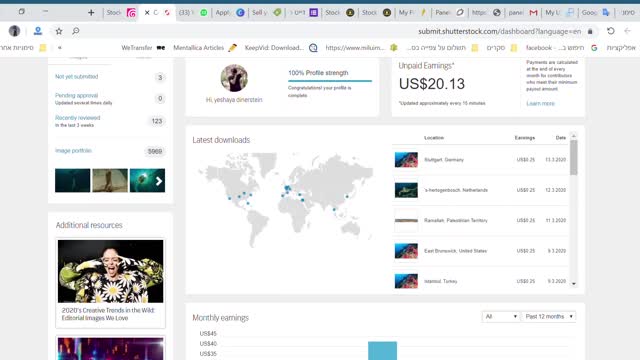Open the KeepVid: Download bookmark
This screenshot has height=360, width=640.
coord(281,48)
